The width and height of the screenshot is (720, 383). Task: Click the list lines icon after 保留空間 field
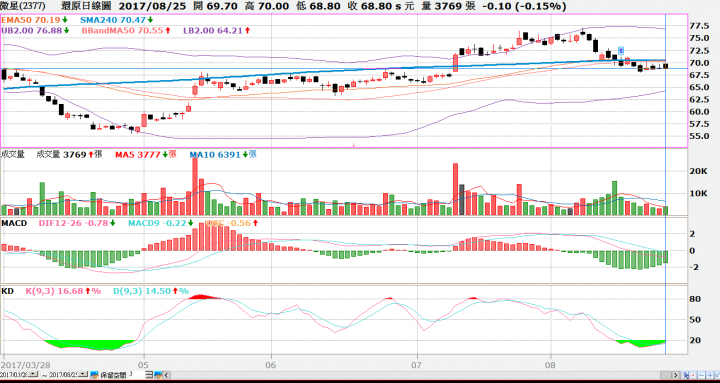coord(149,375)
